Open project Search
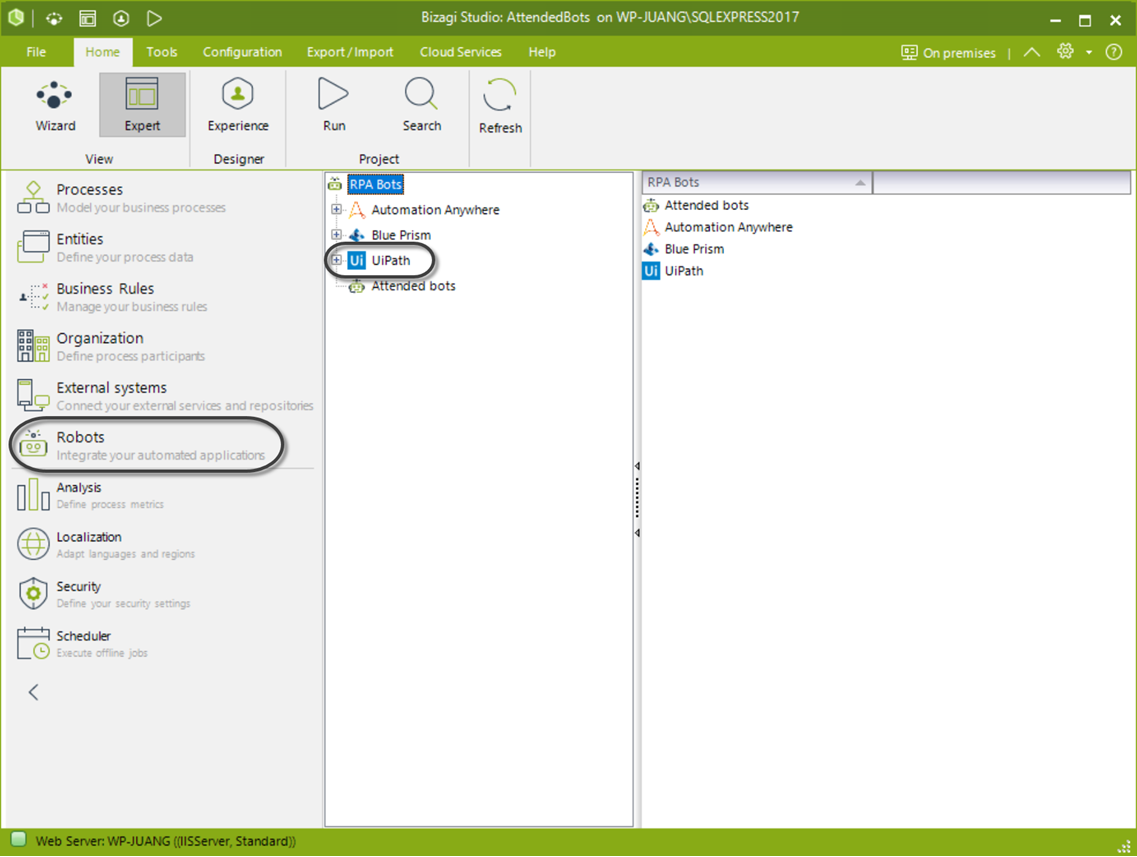Viewport: 1137px width, 857px height. [x=421, y=106]
